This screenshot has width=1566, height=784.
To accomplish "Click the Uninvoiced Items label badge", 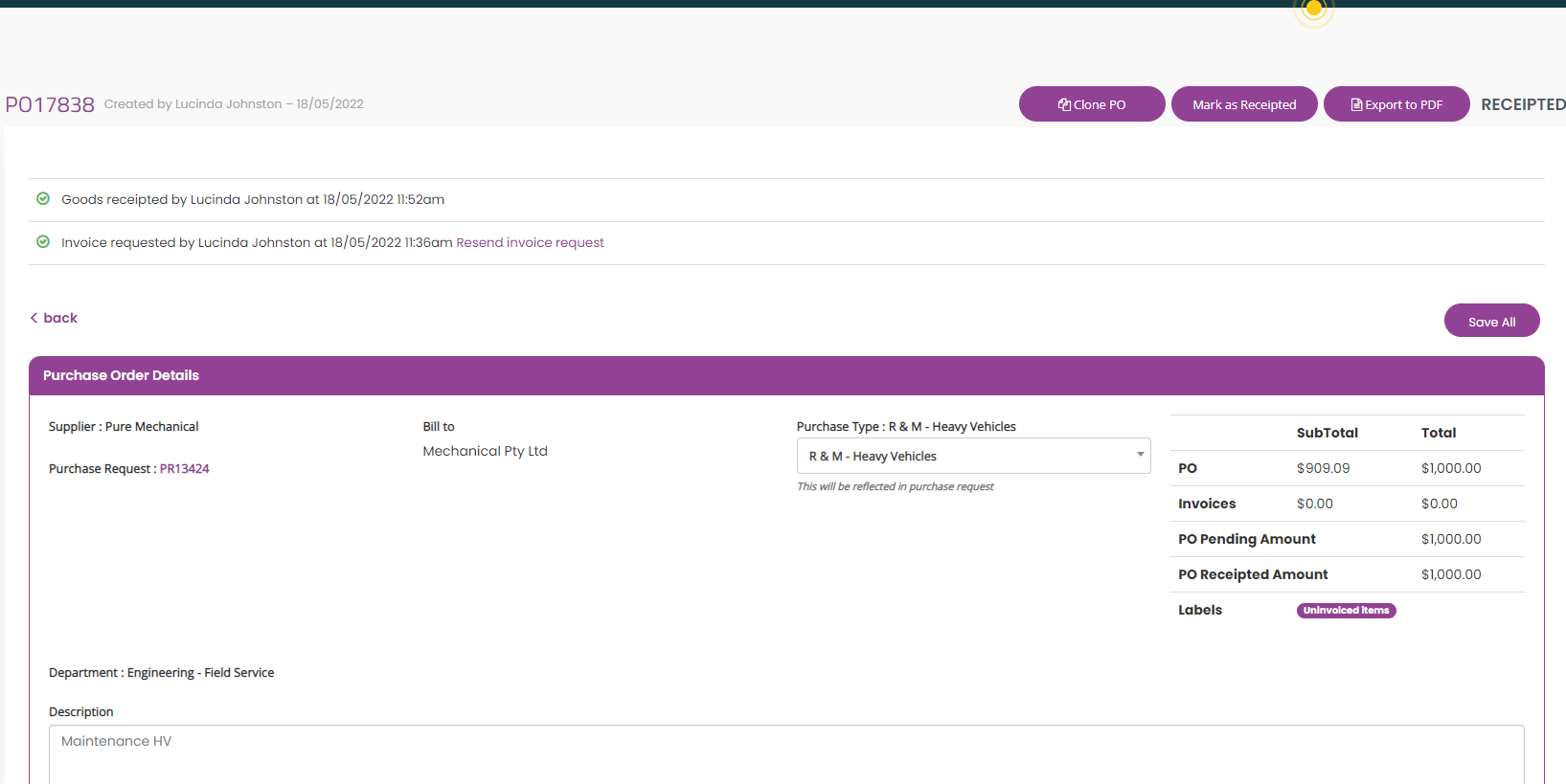I will pyautogui.click(x=1346, y=611).
